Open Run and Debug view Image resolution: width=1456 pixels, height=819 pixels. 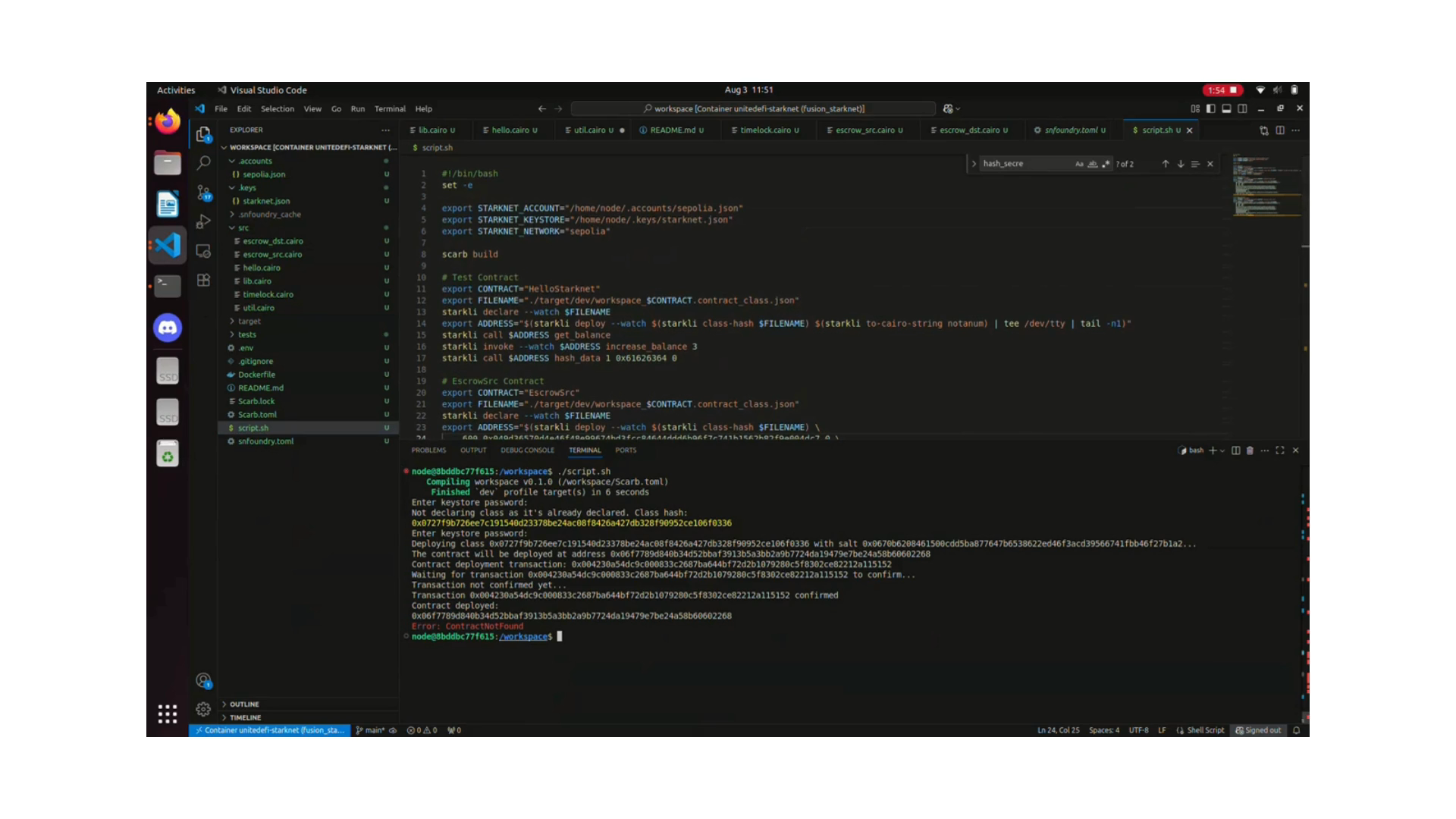coord(203,221)
